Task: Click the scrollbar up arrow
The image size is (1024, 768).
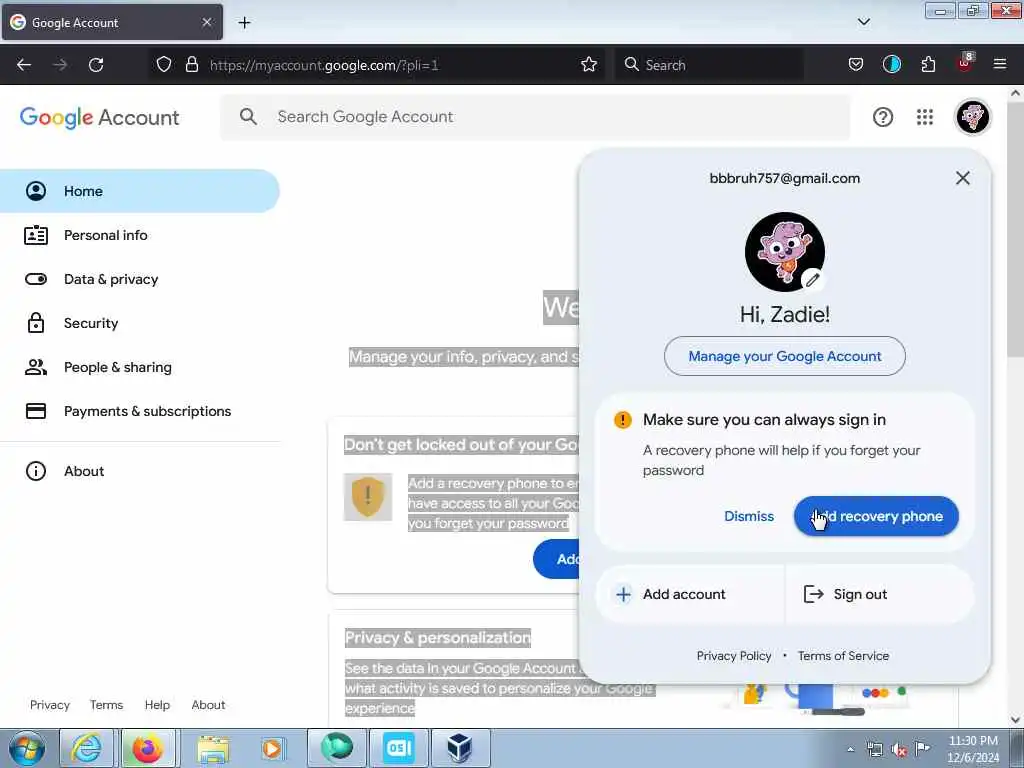Action: [x=1015, y=93]
